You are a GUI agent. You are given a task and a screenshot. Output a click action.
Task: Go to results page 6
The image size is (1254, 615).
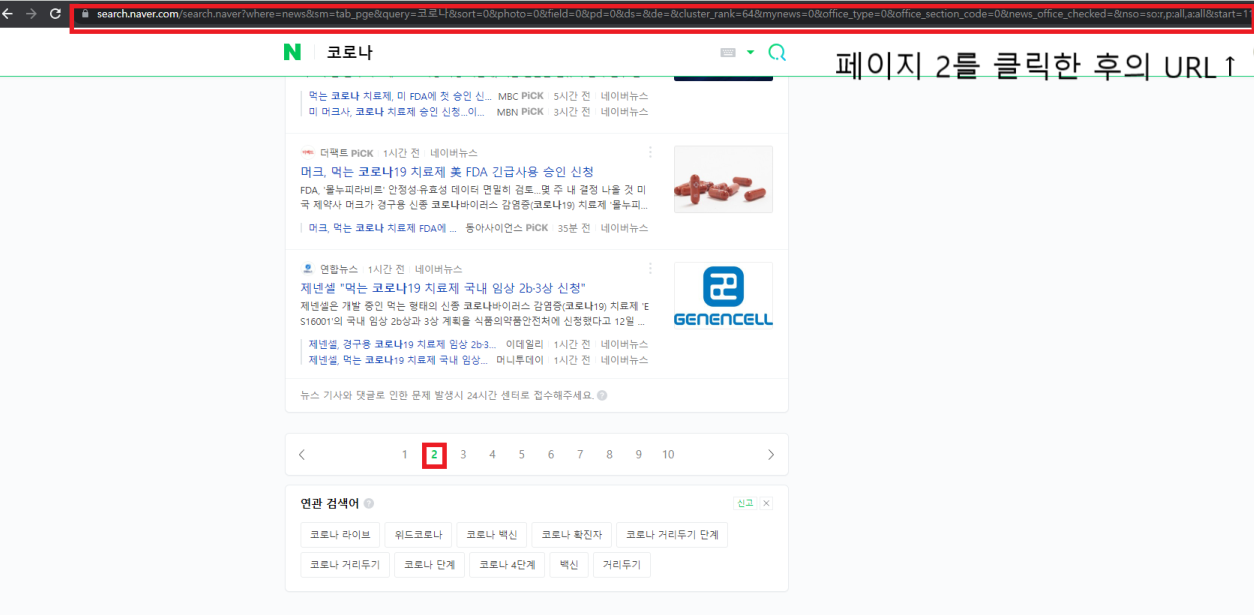pyautogui.click(x=551, y=454)
